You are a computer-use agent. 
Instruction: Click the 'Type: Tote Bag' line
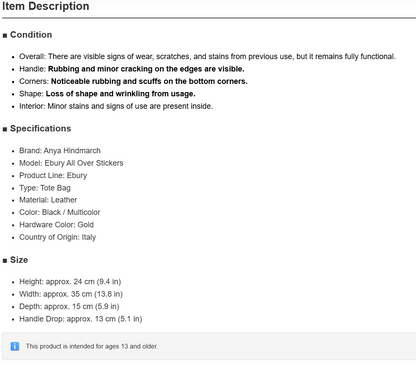click(x=45, y=188)
